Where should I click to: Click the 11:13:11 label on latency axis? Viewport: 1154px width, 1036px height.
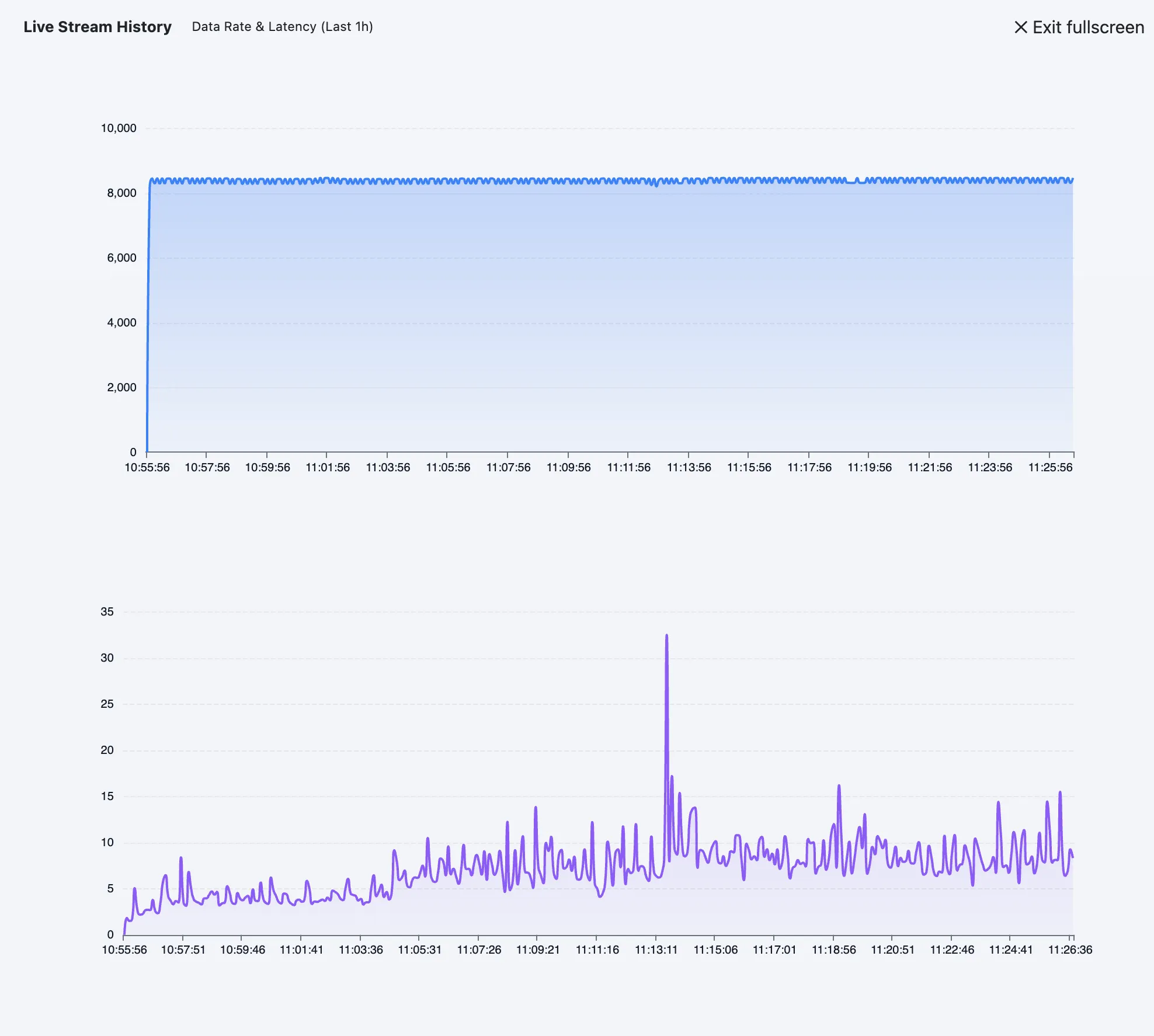tap(656, 950)
